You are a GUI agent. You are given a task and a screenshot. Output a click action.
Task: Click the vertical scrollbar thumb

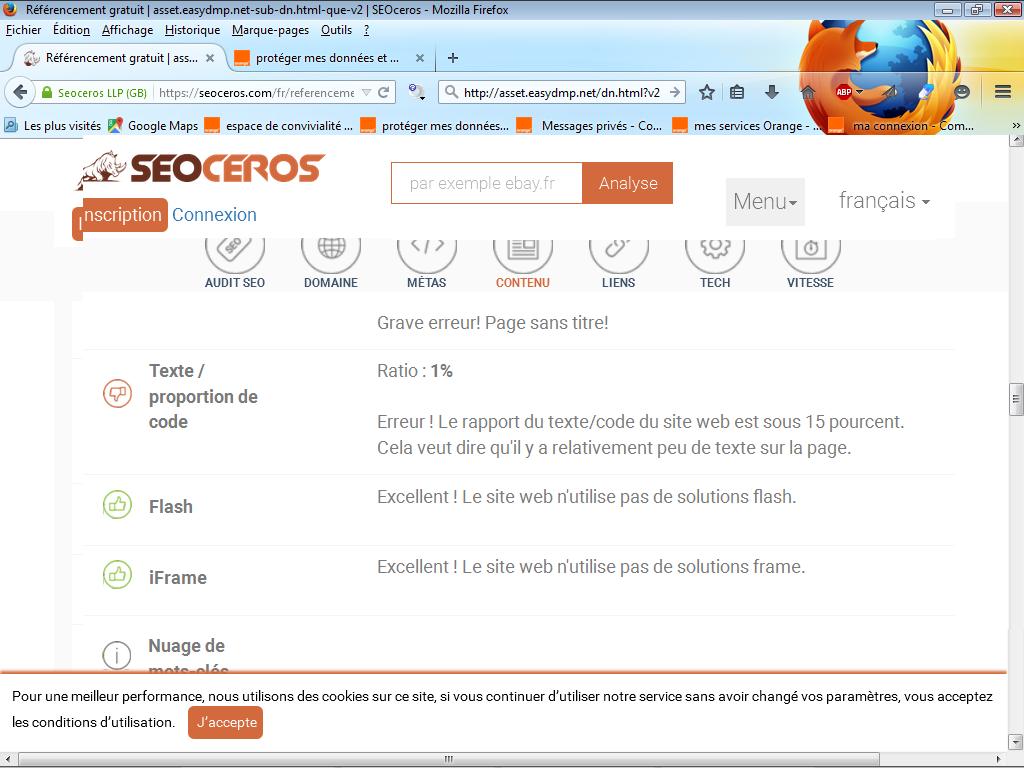pos(1016,400)
